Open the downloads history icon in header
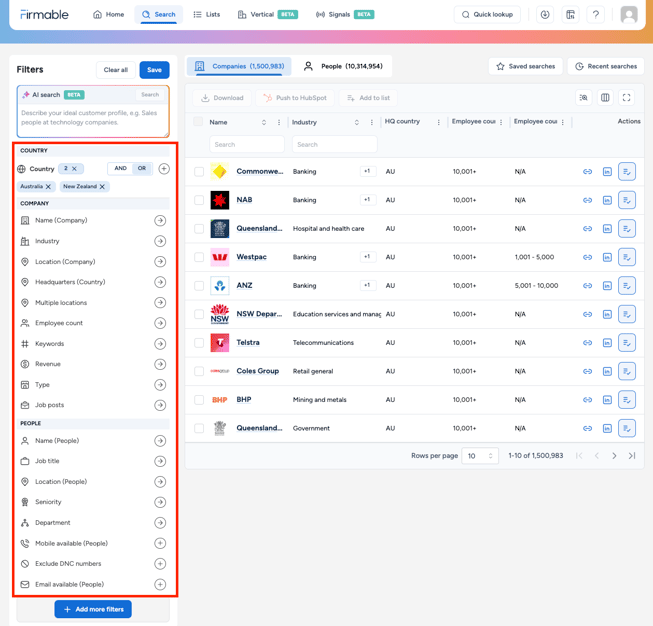Screen dimensions: 653x626 545,15
